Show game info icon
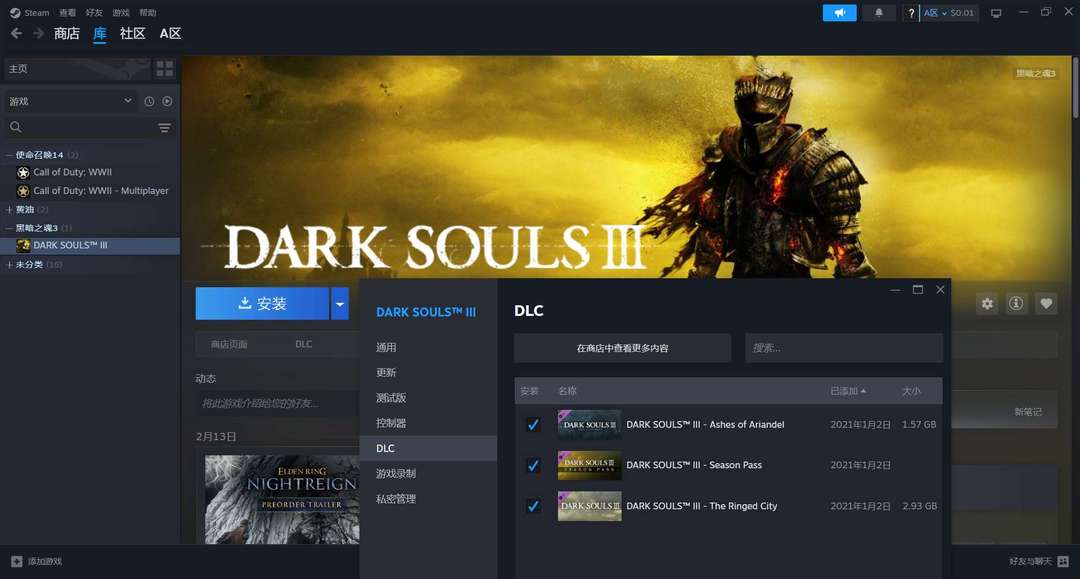 (1016, 304)
